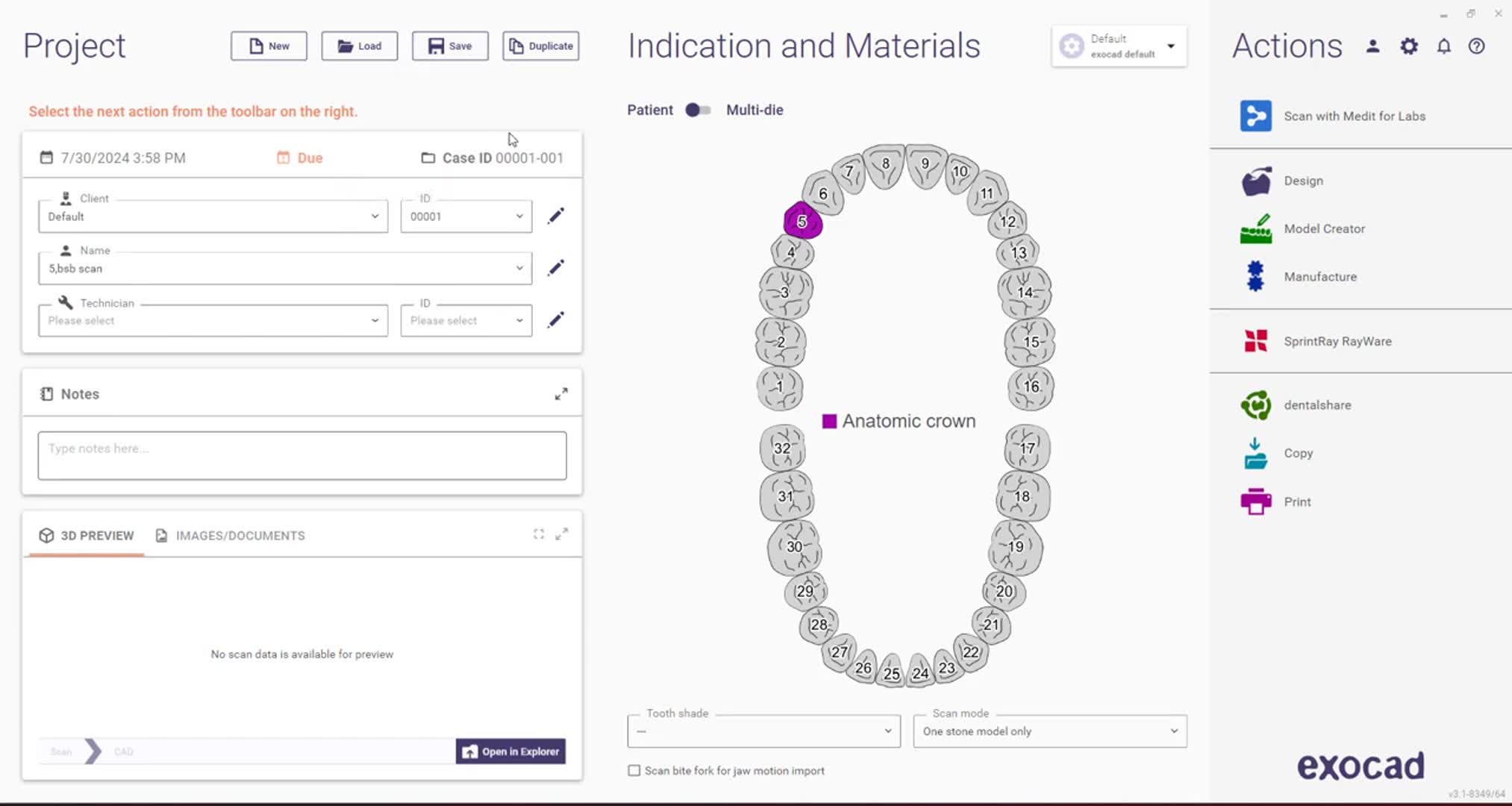The width and height of the screenshot is (1512, 806).
Task: Open the technician ID dropdown
Action: coord(466,320)
